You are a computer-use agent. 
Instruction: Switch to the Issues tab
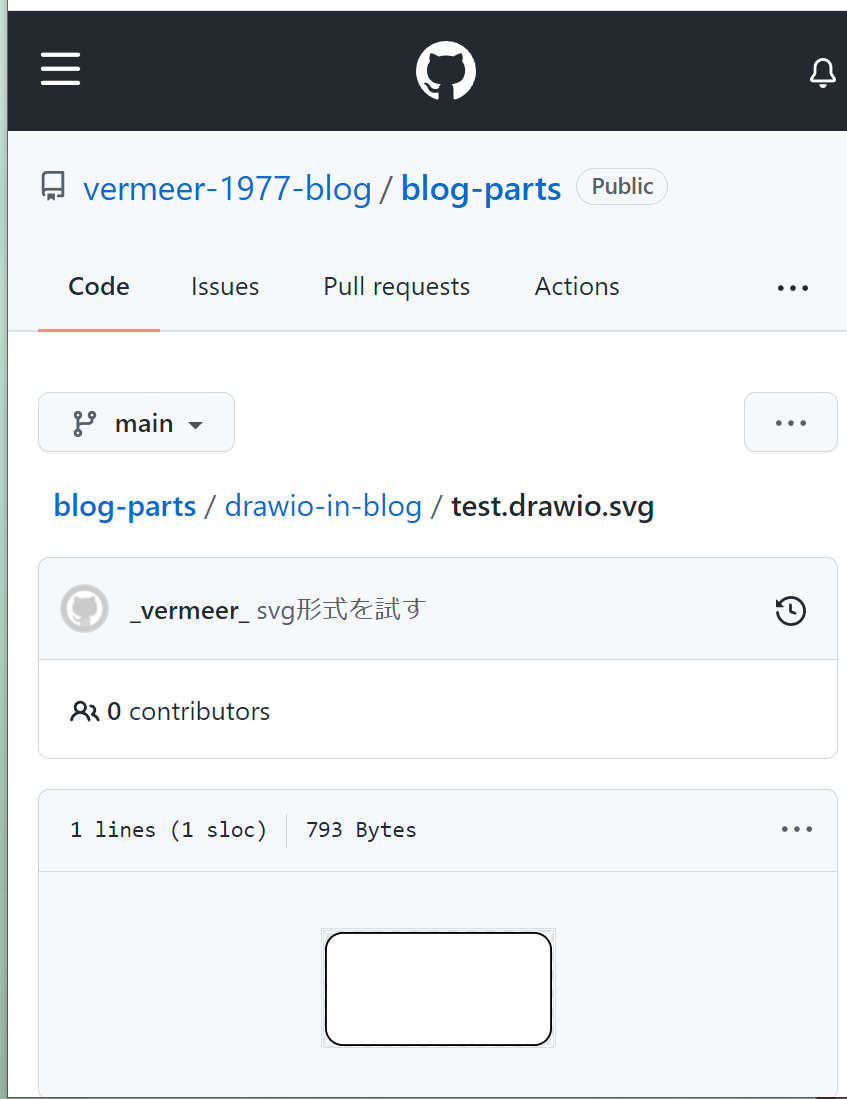click(x=225, y=287)
